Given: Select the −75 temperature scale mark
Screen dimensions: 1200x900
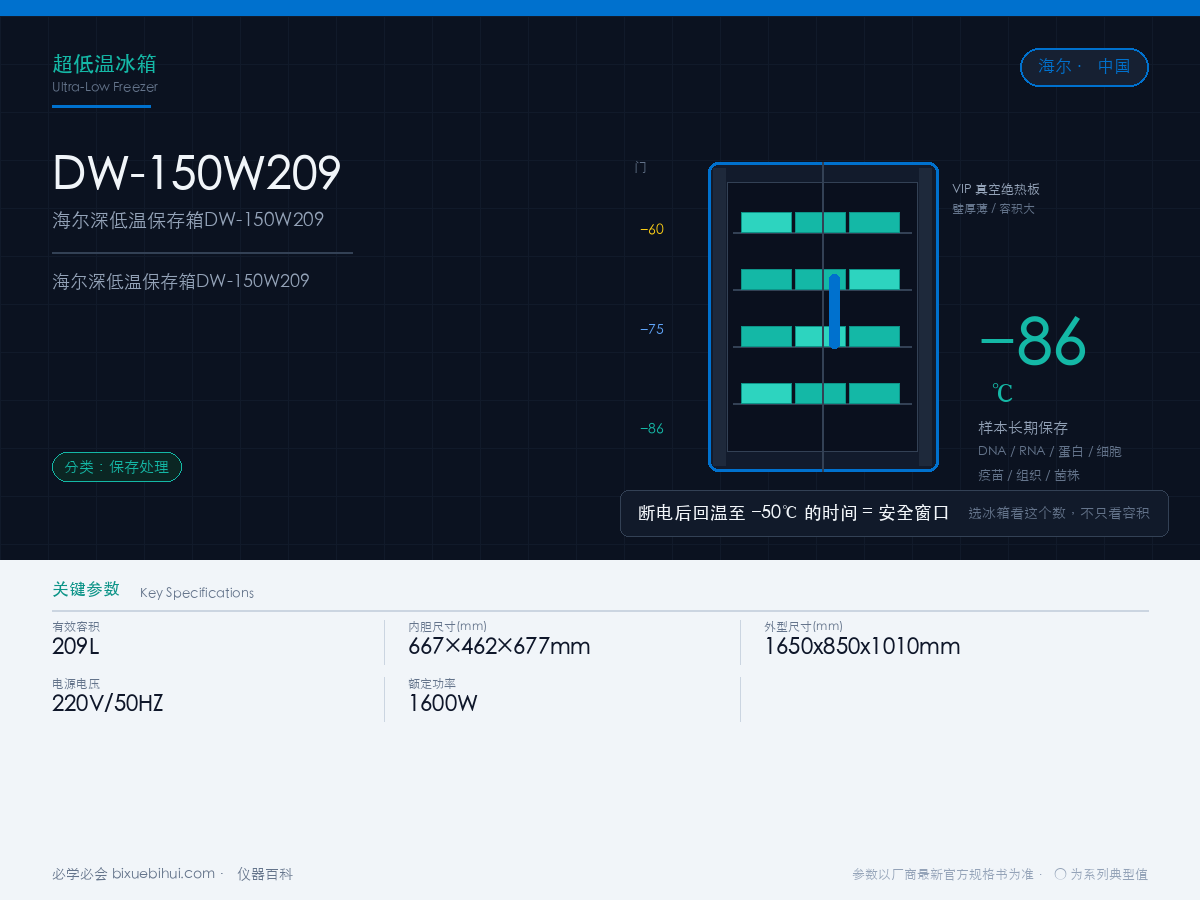Looking at the screenshot, I should point(652,329).
